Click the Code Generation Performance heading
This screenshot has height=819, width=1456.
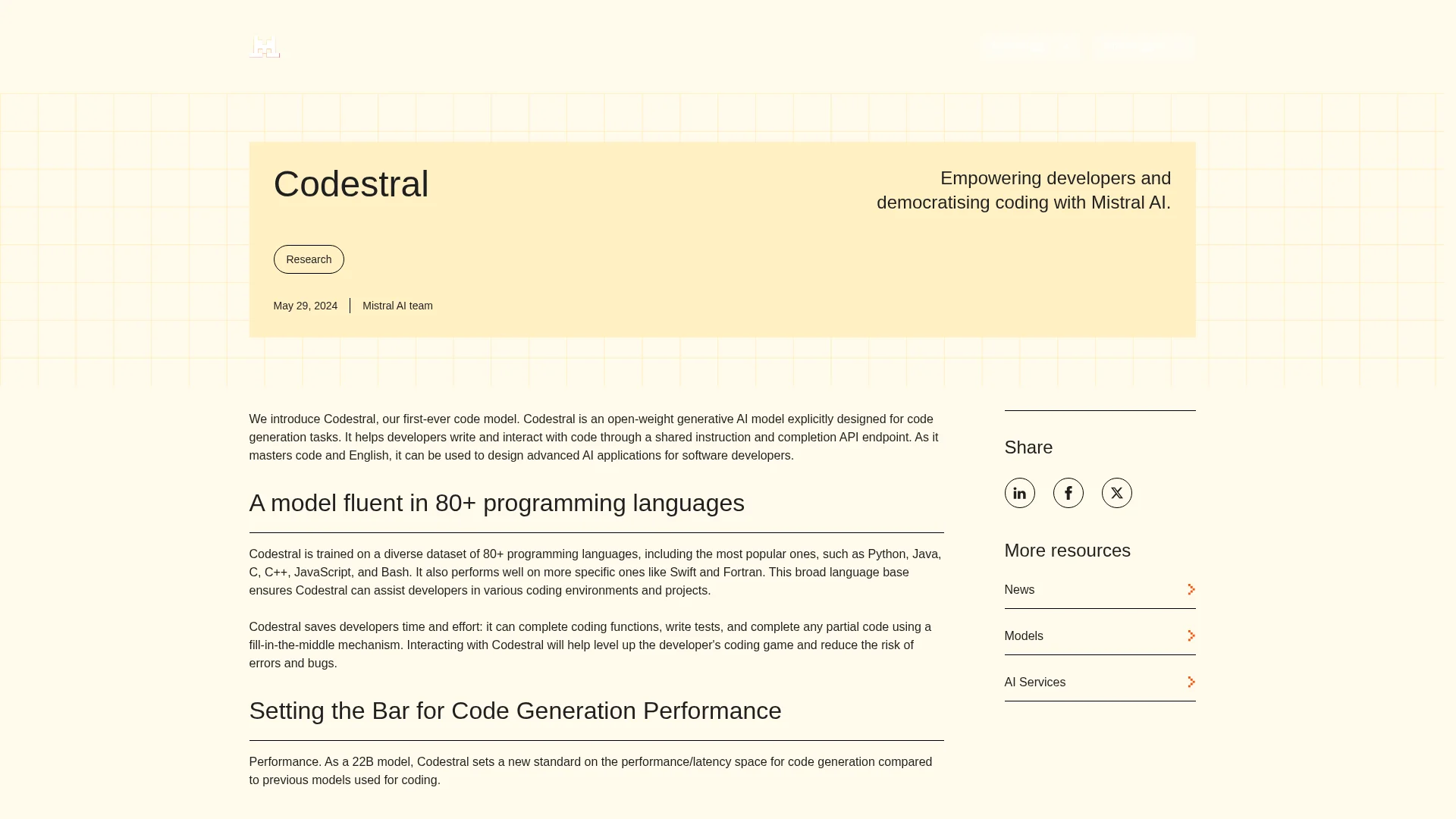pyautogui.click(x=515, y=711)
